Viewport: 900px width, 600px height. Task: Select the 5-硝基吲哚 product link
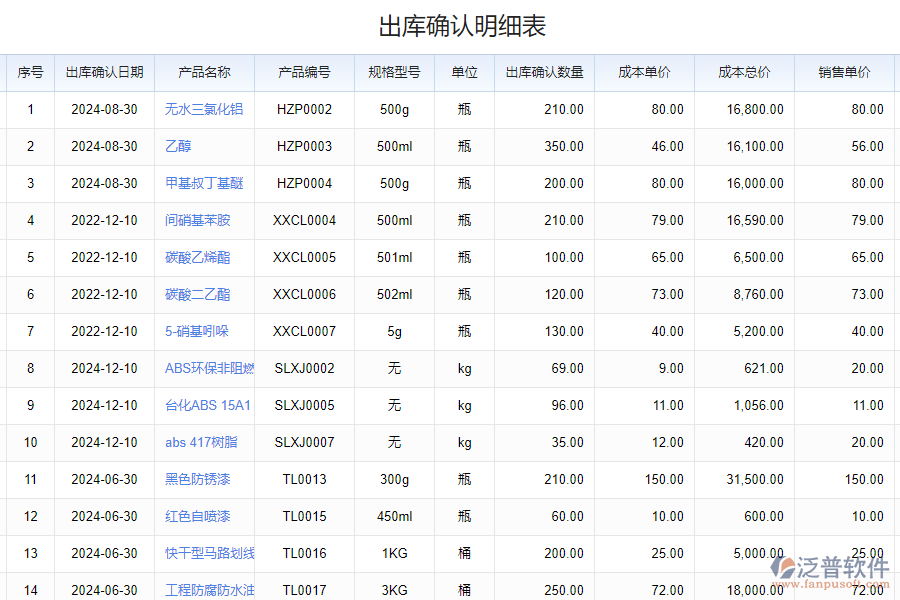coord(197,331)
